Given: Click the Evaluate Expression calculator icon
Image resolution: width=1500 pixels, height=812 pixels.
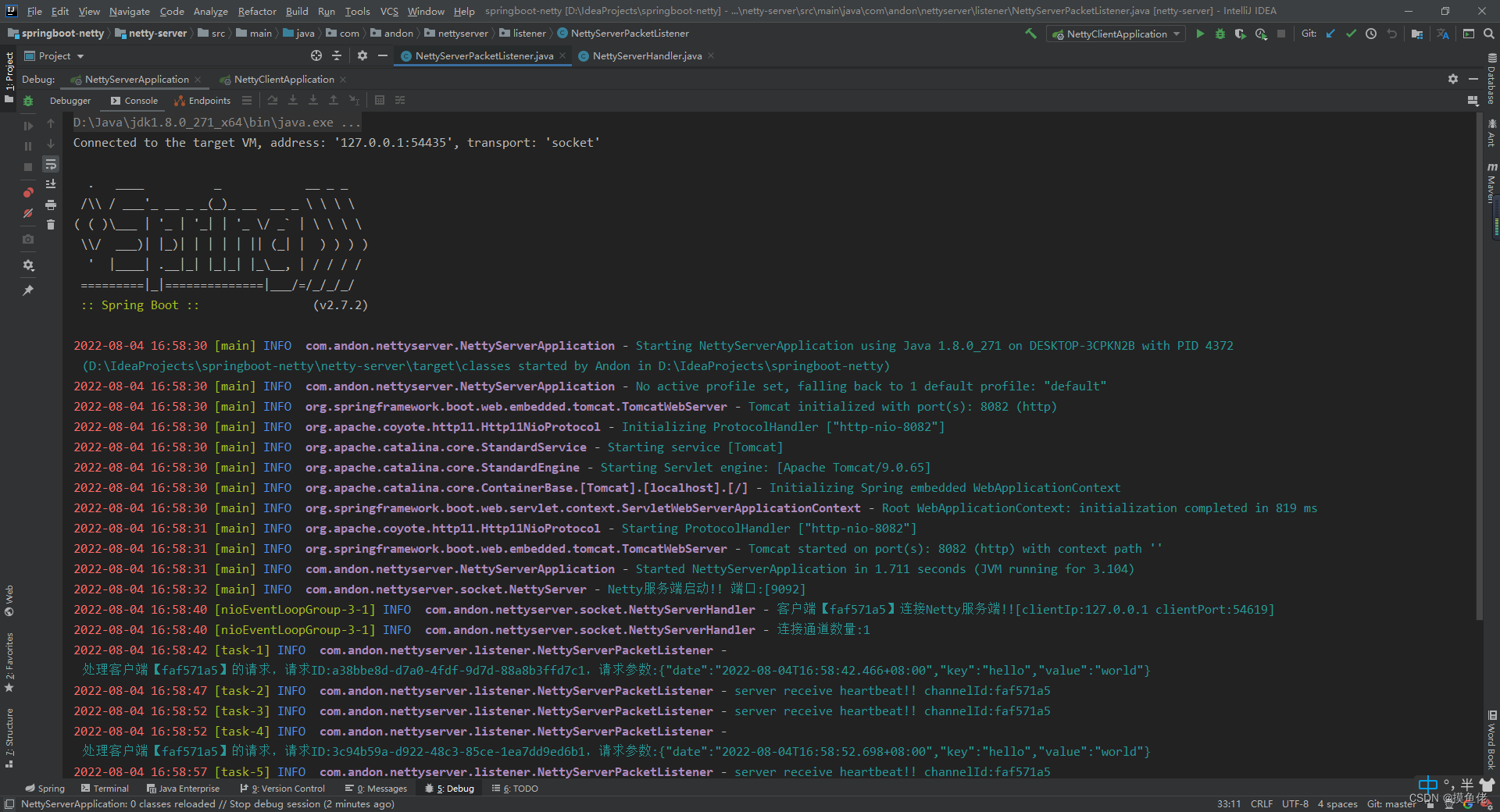Looking at the screenshot, I should click(x=380, y=100).
